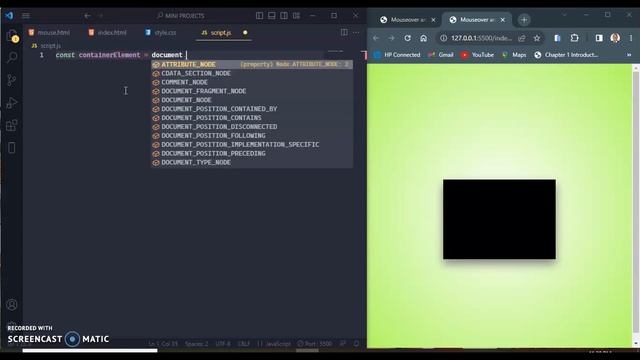
Task: Click the MINI PROJECTS command center search
Action: (x=181, y=16)
